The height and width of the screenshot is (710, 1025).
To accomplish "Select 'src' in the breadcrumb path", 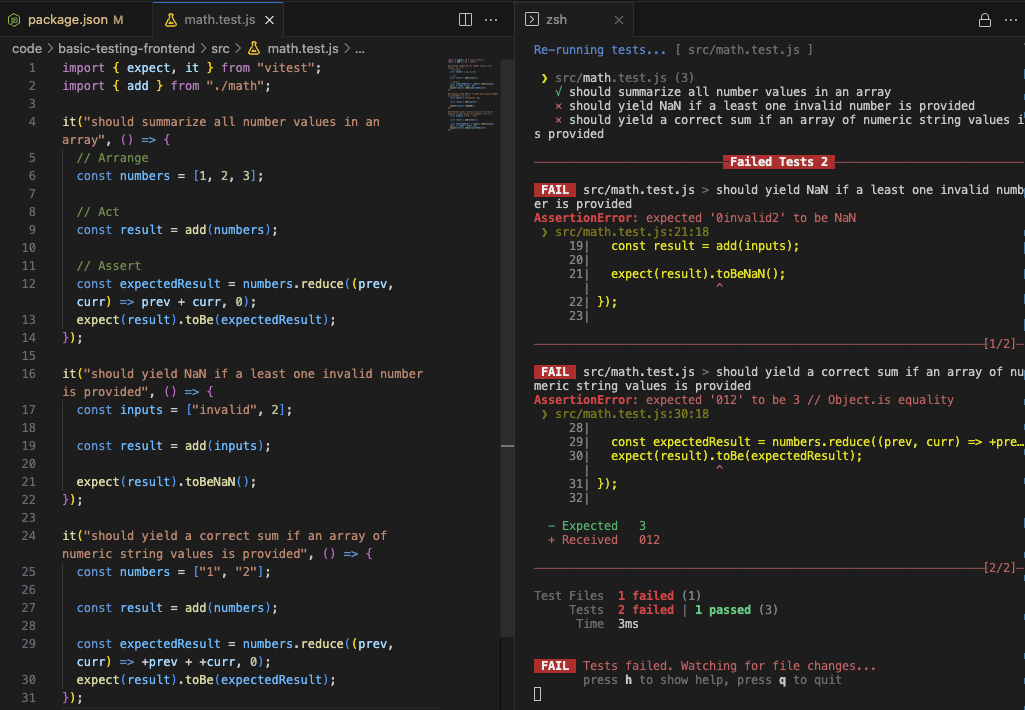I will pos(220,48).
